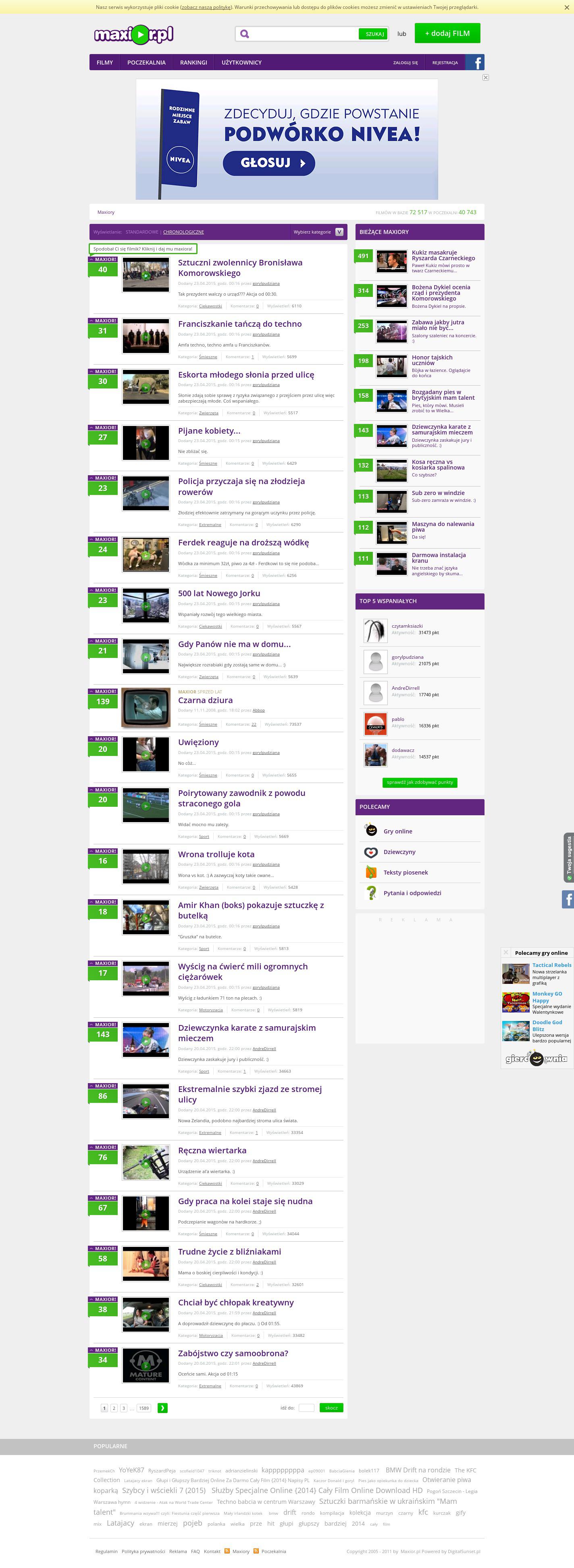Click the Dziewczyny heart icon
574x1568 pixels.
pos(371,852)
